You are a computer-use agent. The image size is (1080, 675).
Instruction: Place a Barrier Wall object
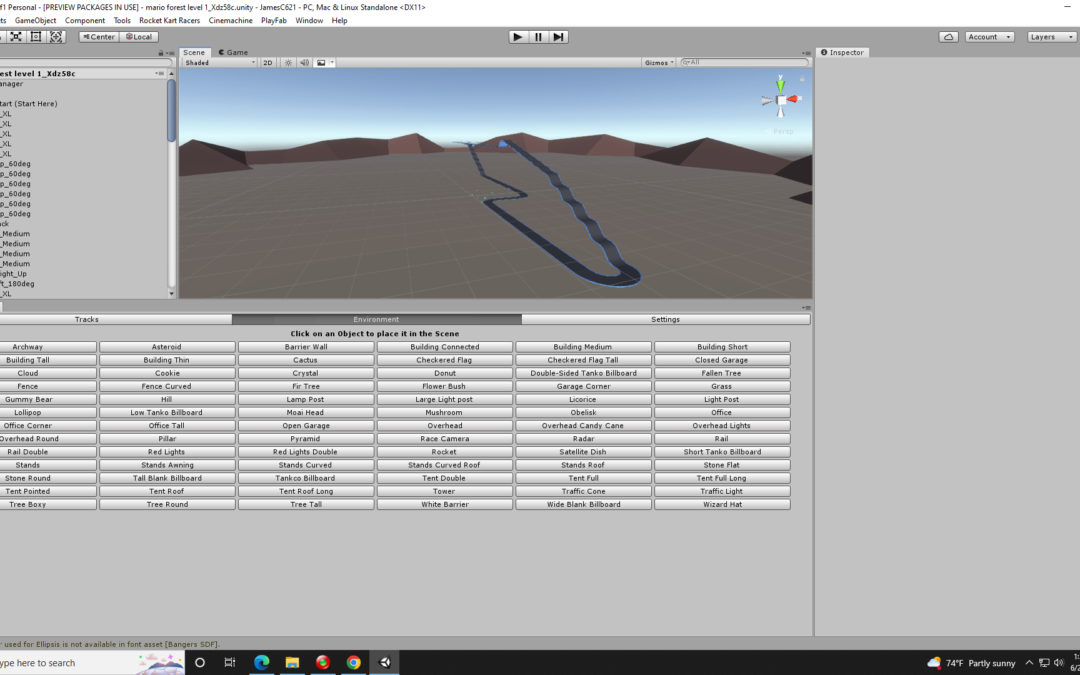306,347
